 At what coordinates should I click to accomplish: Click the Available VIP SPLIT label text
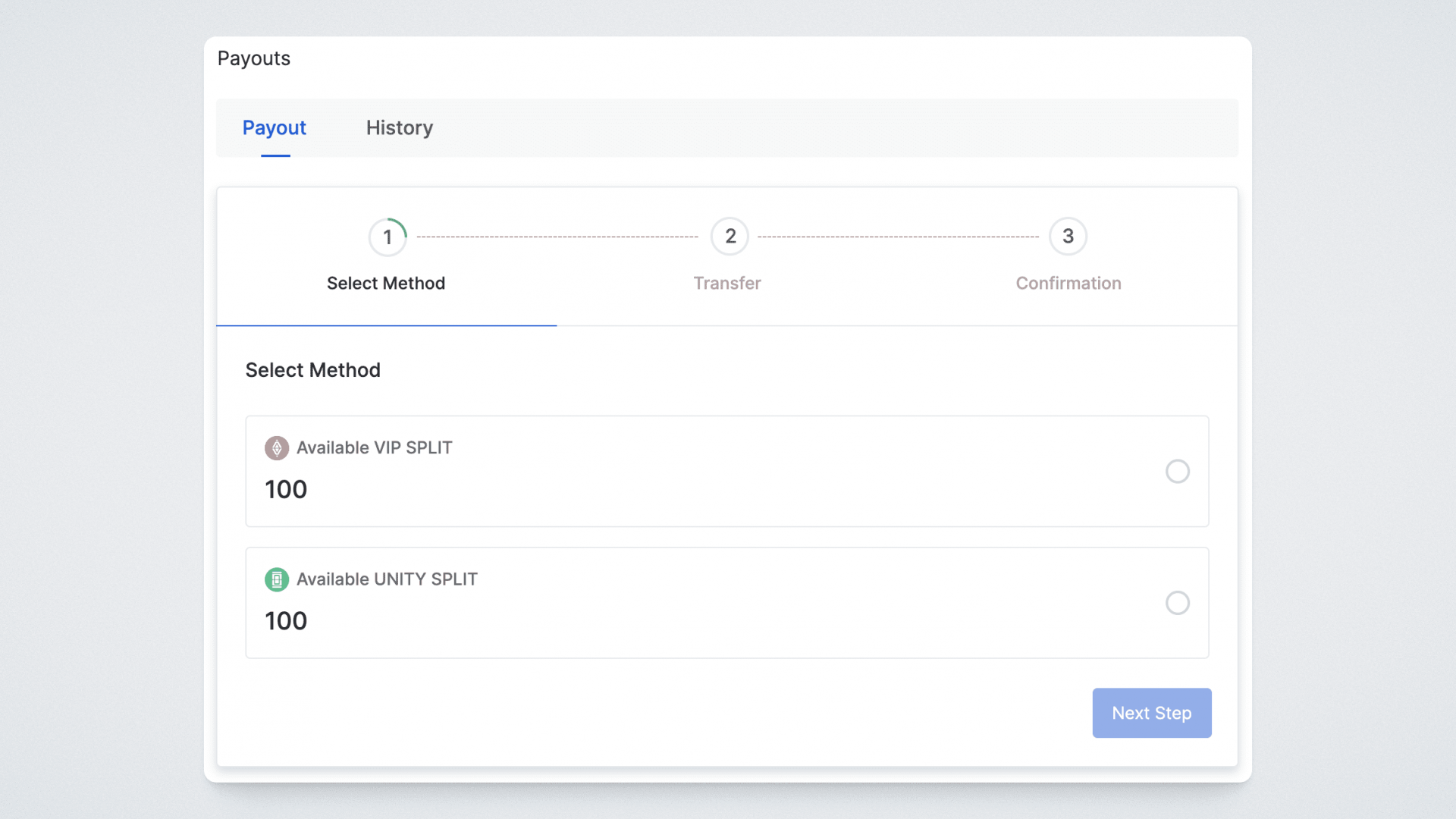(374, 448)
